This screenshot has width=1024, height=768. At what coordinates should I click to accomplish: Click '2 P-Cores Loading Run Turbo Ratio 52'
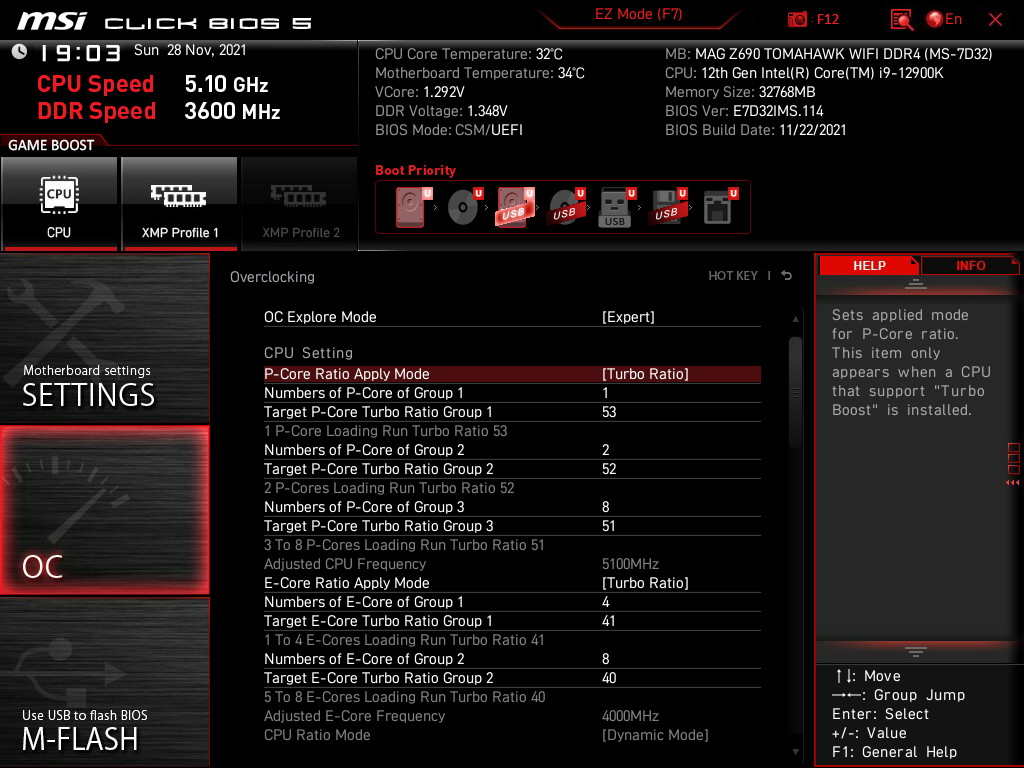coord(389,488)
